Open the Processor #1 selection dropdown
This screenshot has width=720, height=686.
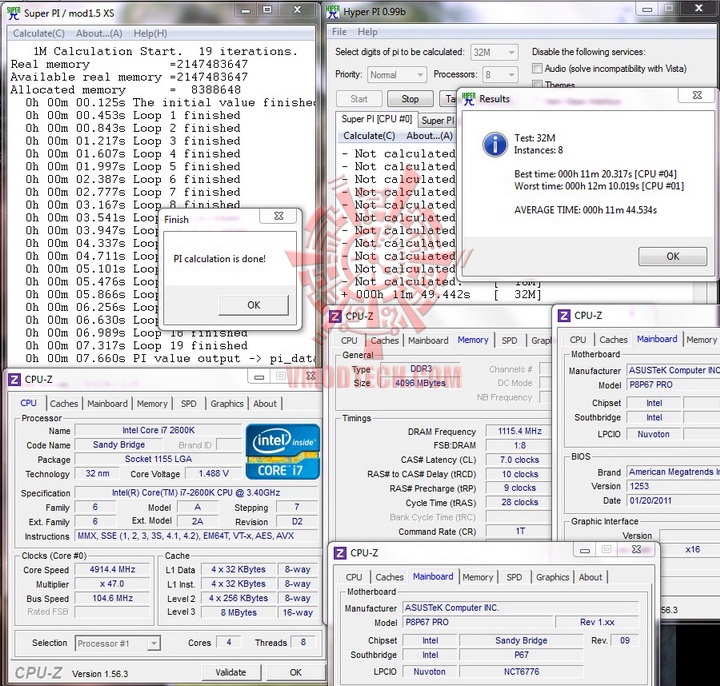pos(118,643)
